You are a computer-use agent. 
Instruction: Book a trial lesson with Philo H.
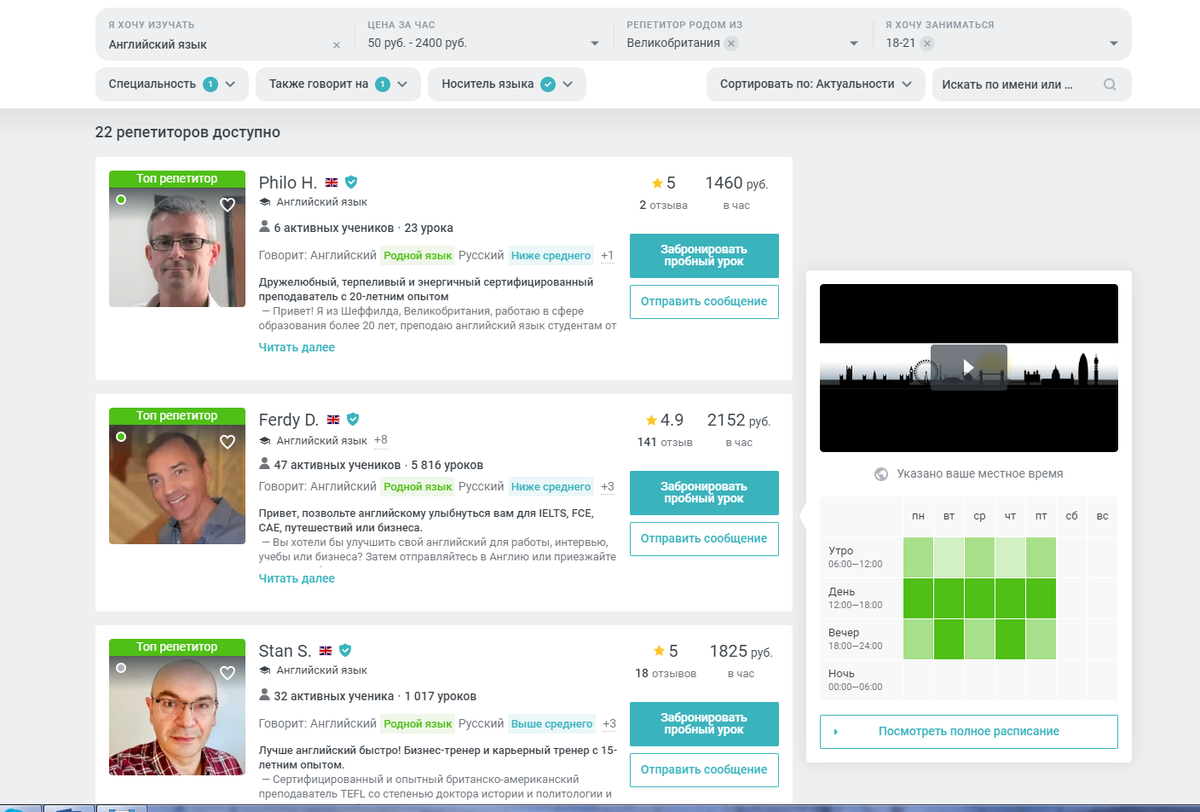coord(704,256)
